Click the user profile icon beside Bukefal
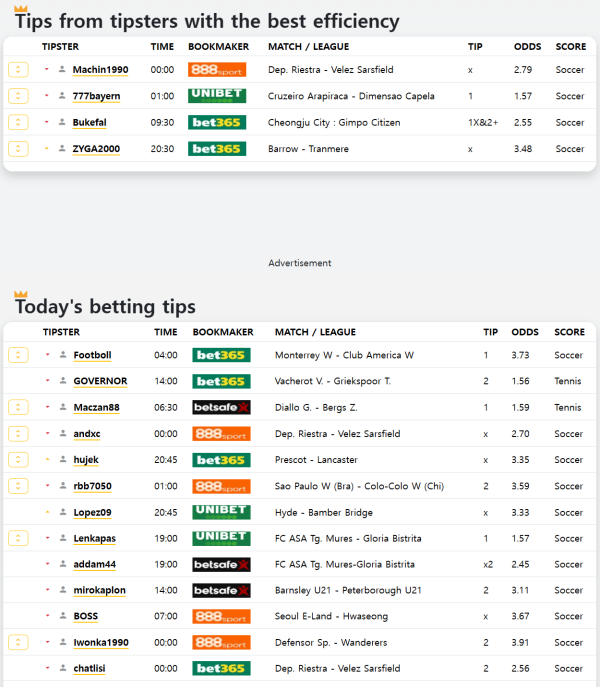Viewport: 600px width, 687px height. [x=62, y=123]
